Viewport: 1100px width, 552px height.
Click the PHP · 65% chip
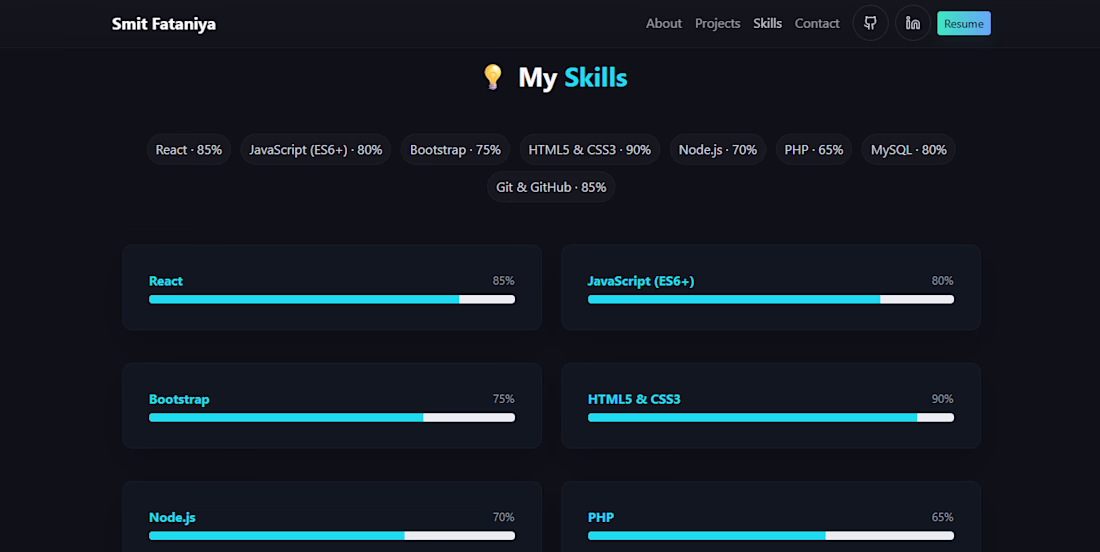[814, 149]
